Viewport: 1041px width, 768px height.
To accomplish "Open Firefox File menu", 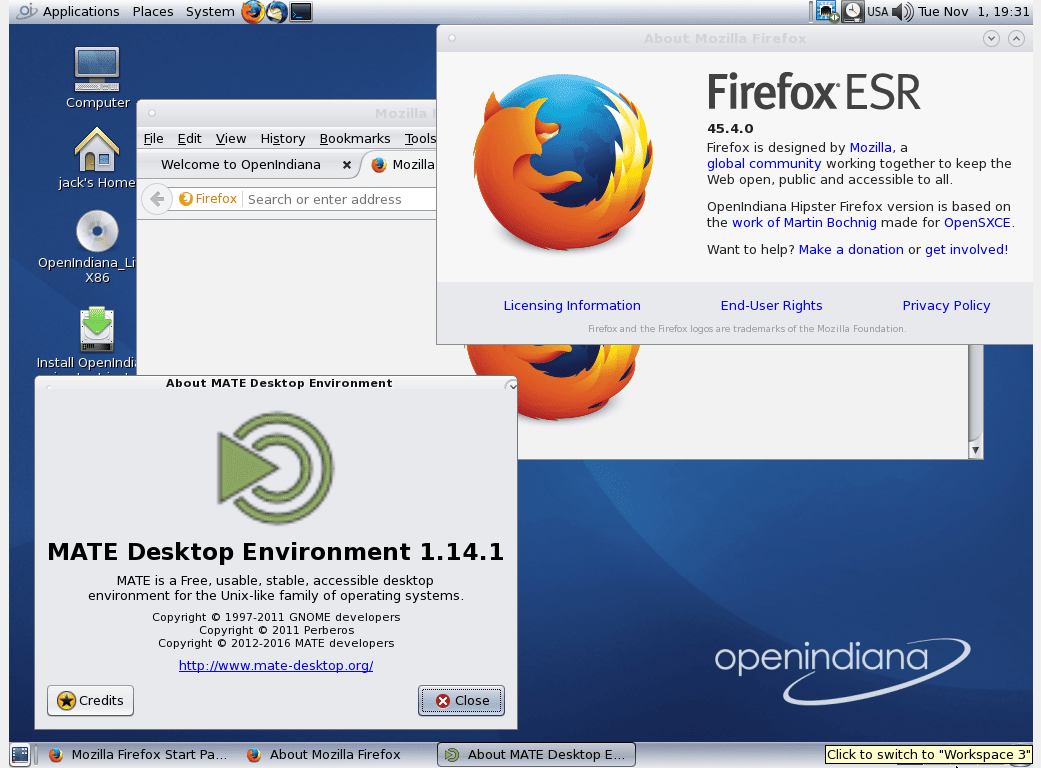I will pos(153,138).
